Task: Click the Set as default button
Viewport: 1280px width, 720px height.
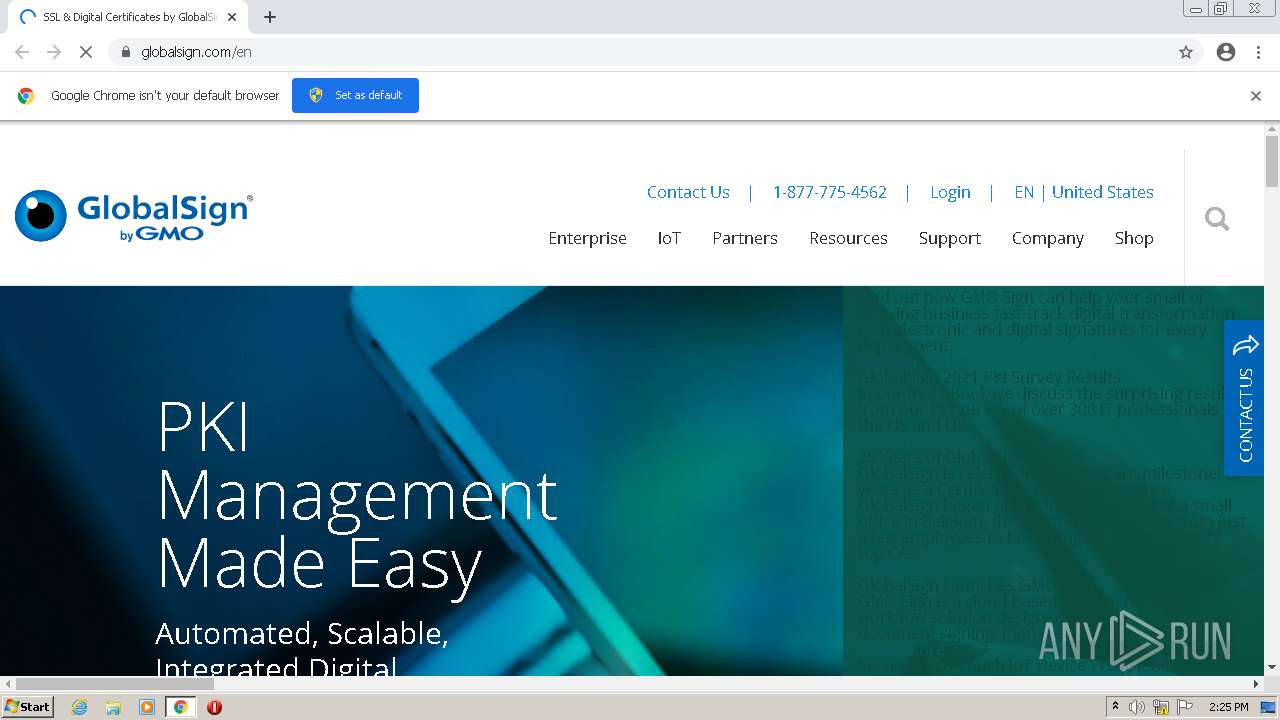Action: pos(355,95)
